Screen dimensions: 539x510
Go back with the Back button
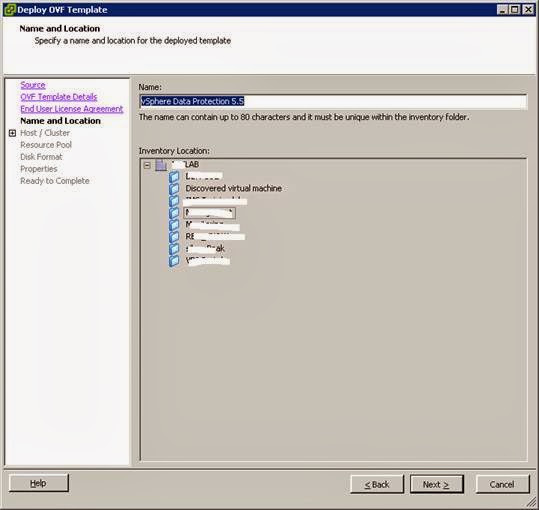(377, 484)
